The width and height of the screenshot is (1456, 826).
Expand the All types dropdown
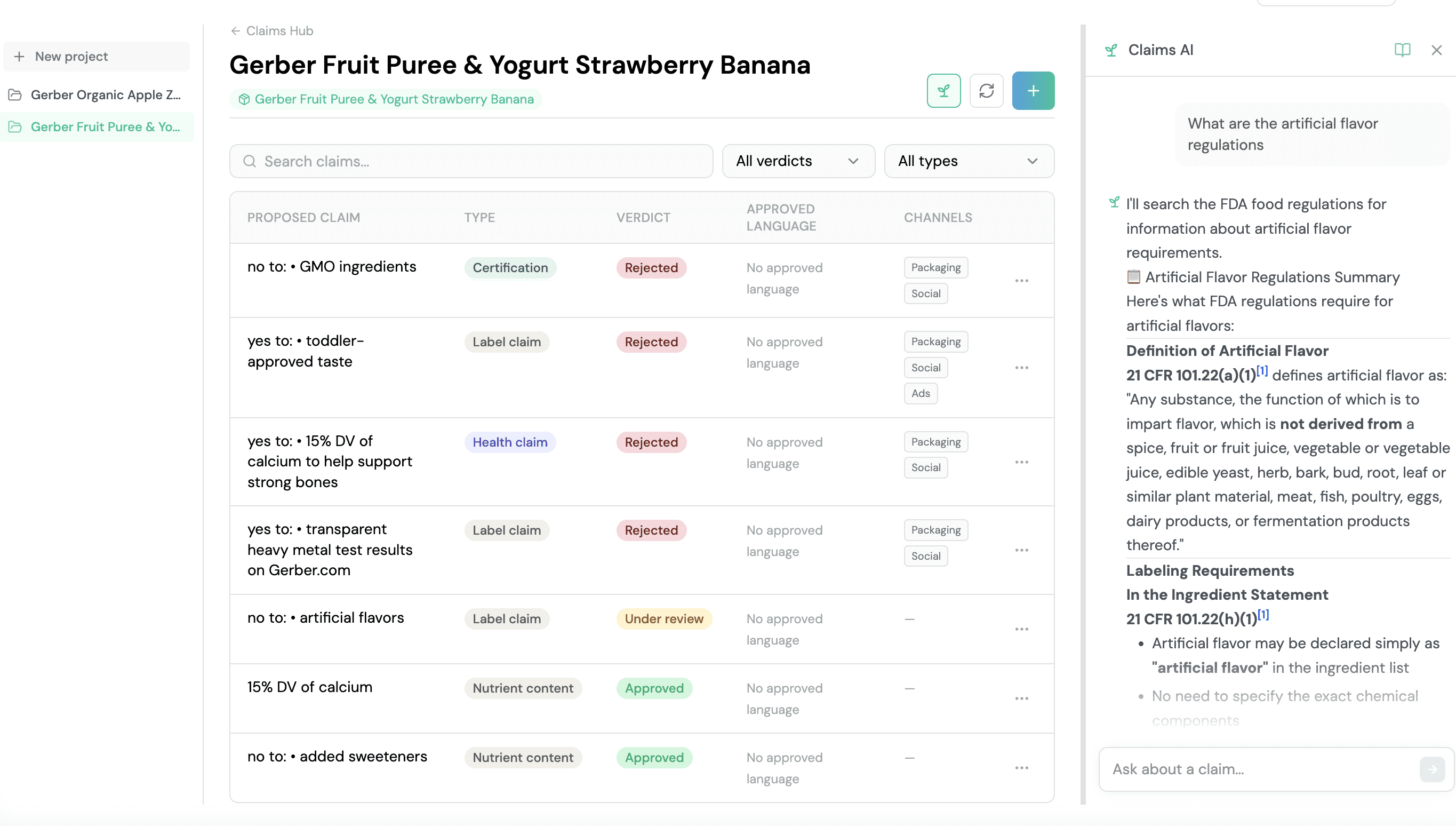969,161
